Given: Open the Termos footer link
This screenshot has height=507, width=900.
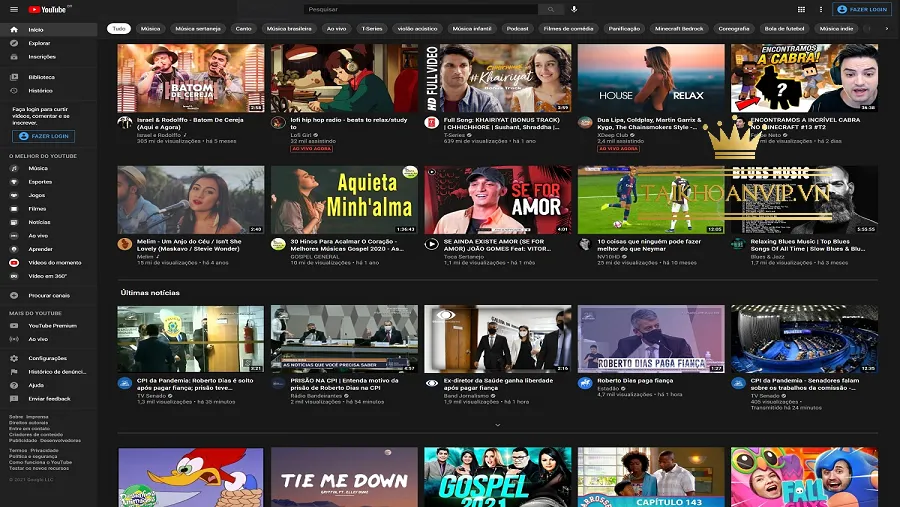Looking at the screenshot, I should (x=17, y=451).
